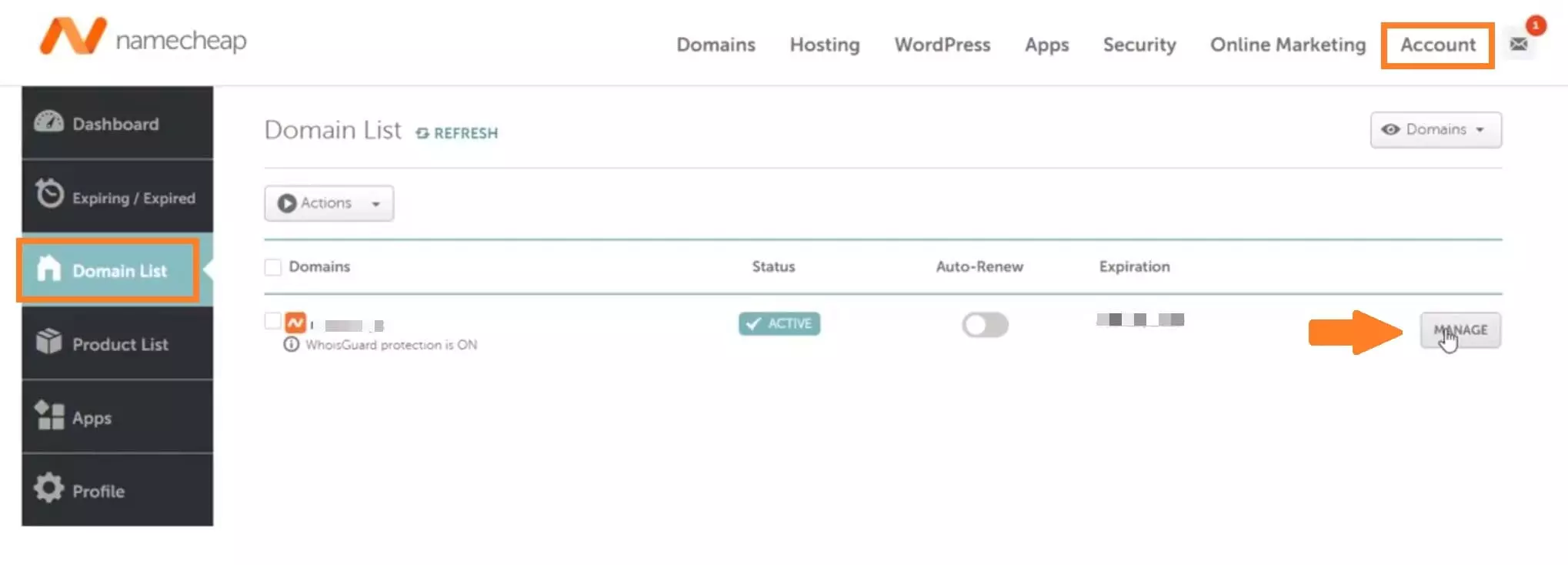Viewport: 1568px width, 565px height.
Task: Open the Domains view dropdown
Action: [1436, 130]
